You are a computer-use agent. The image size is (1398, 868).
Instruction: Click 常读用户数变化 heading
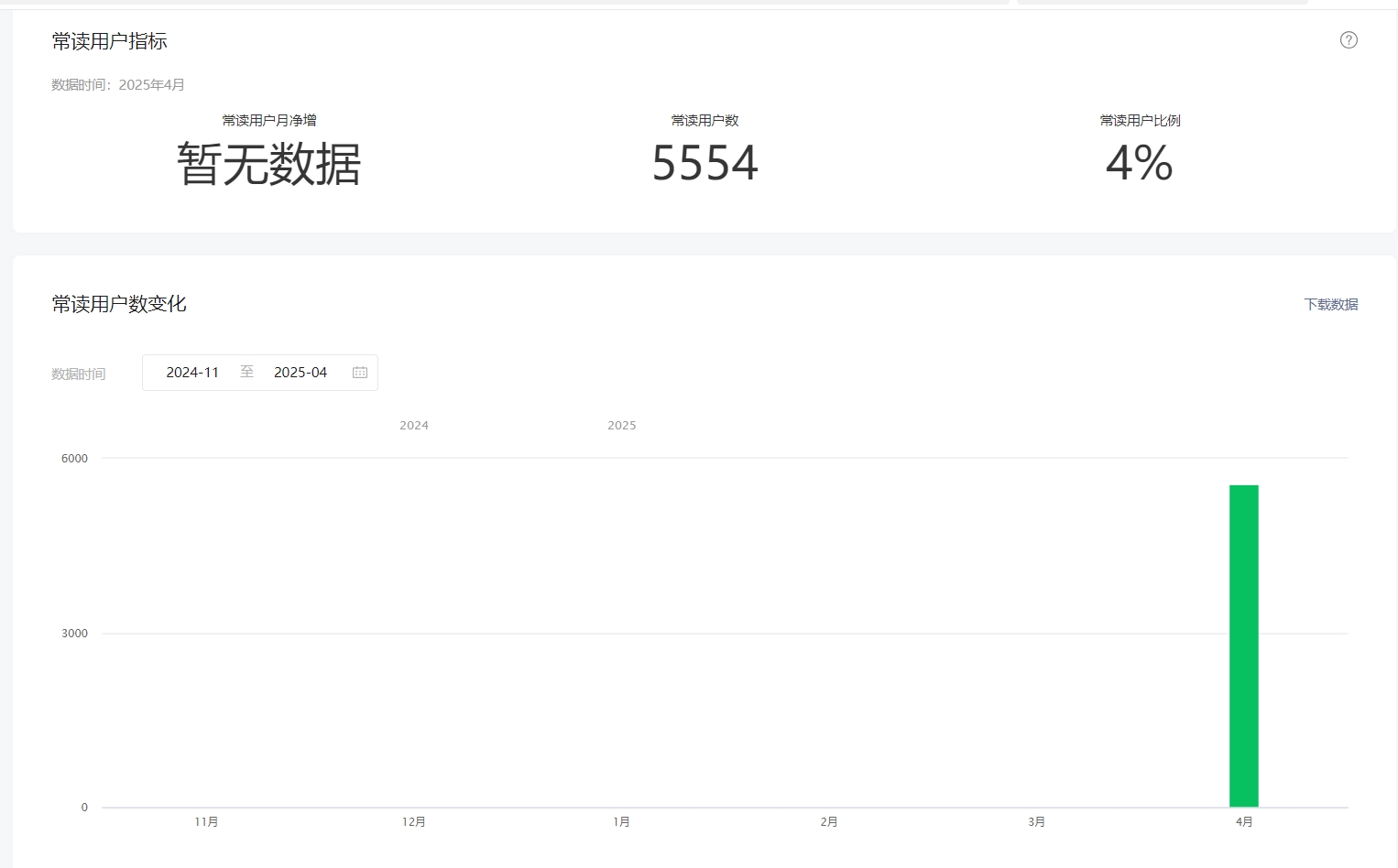click(119, 304)
